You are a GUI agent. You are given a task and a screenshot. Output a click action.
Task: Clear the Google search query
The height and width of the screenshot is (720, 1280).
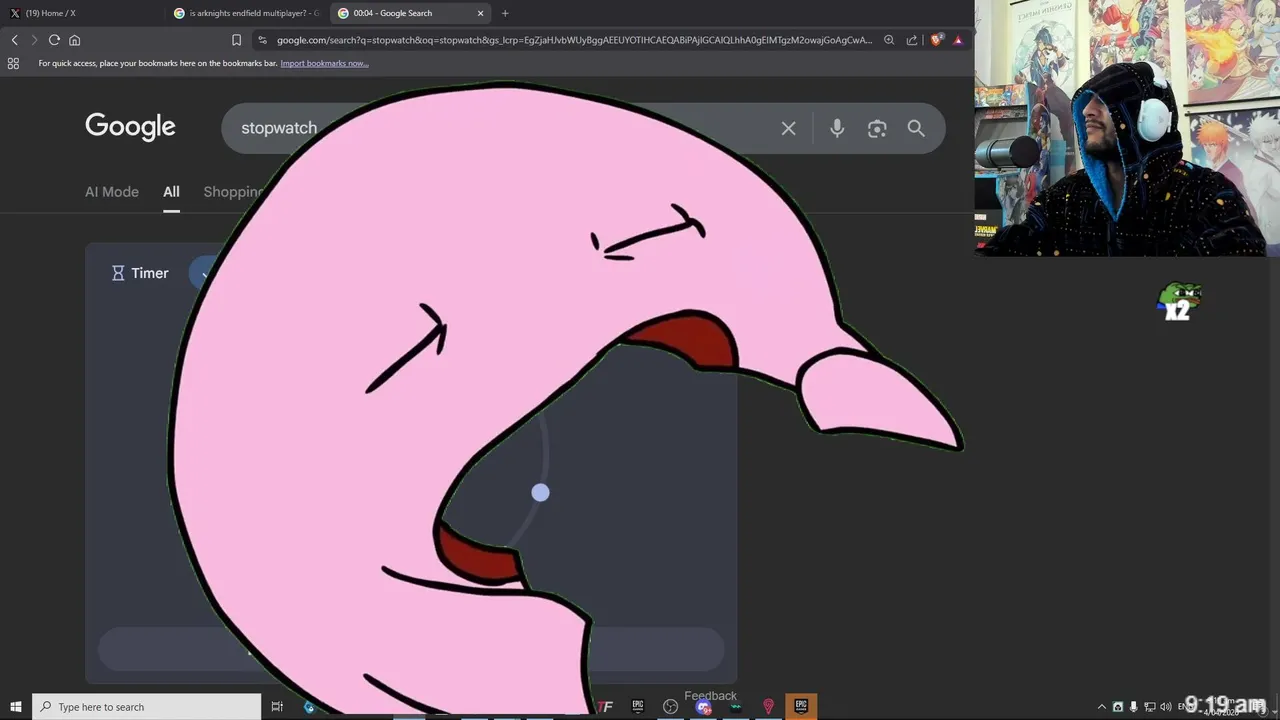[788, 128]
